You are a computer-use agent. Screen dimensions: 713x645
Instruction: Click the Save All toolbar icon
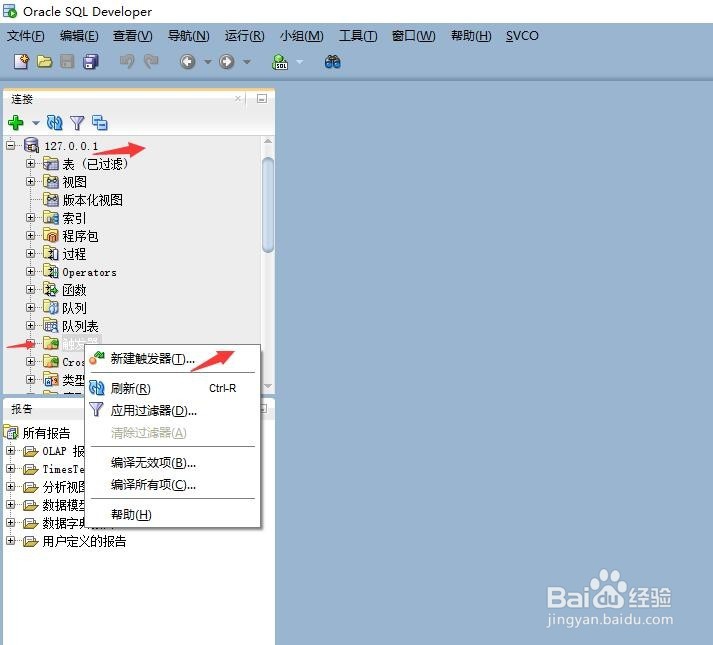(91, 61)
